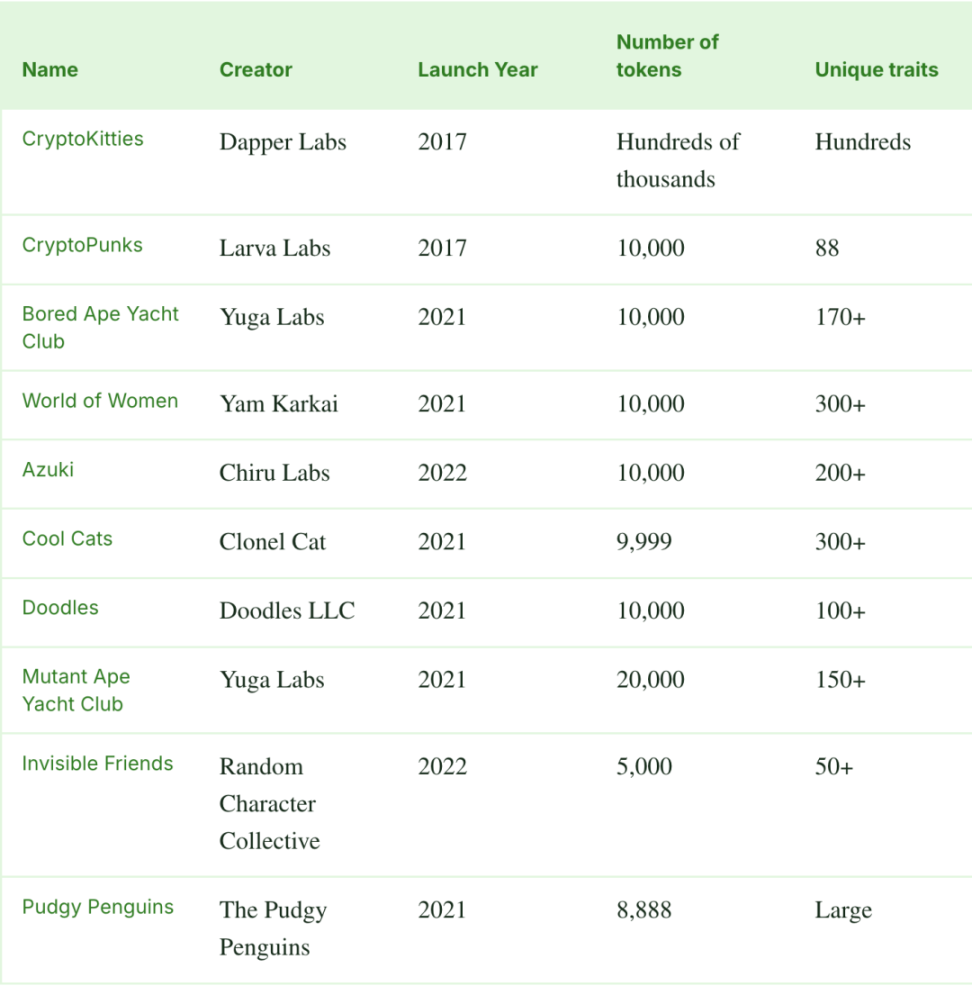972x986 pixels.
Task: Follow the Invisible Friends link
Action: (x=97, y=764)
